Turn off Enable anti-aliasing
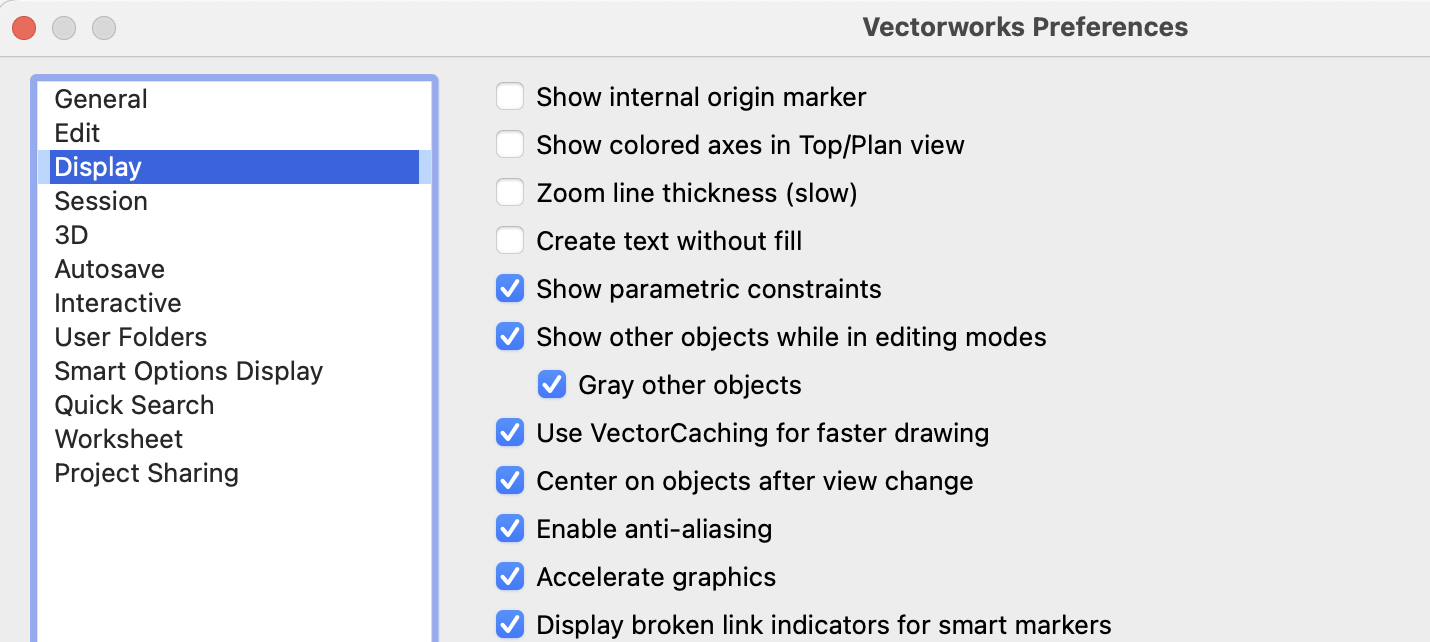Screen dimensions: 1430x642 [x=510, y=528]
